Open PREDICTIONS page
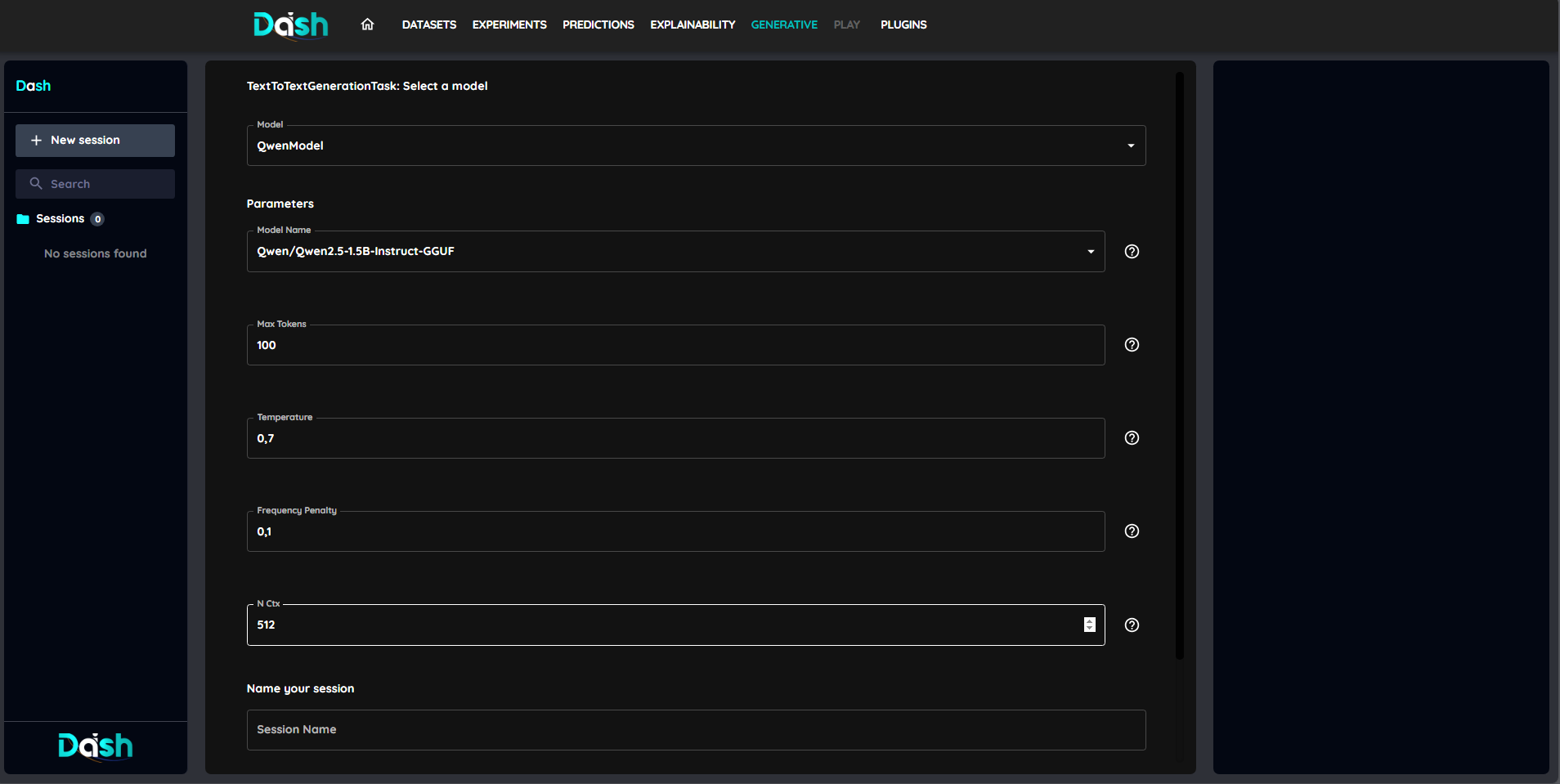Image resolution: width=1560 pixels, height=784 pixels. (x=598, y=25)
